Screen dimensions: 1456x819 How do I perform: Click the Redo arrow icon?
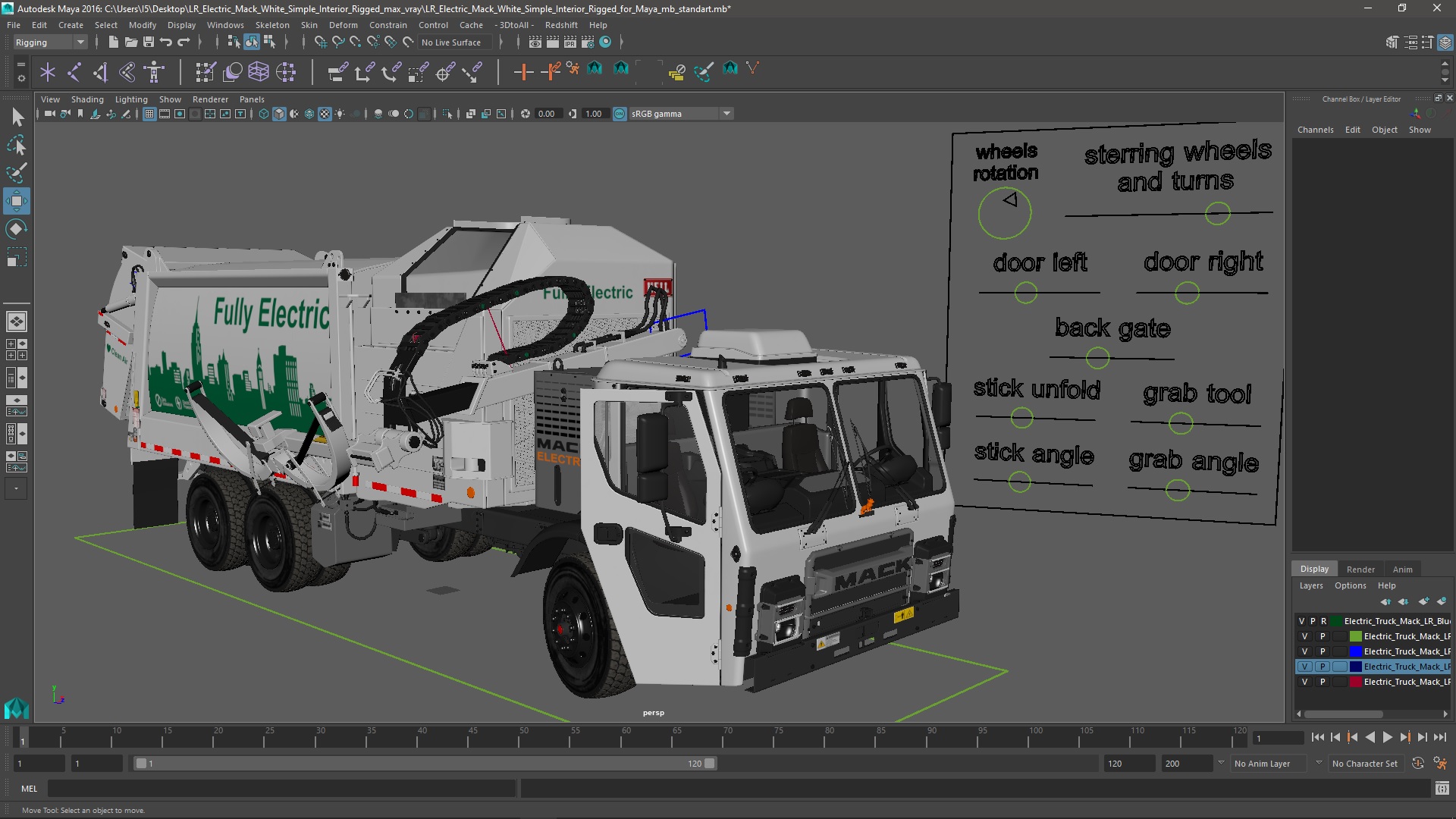(x=184, y=42)
